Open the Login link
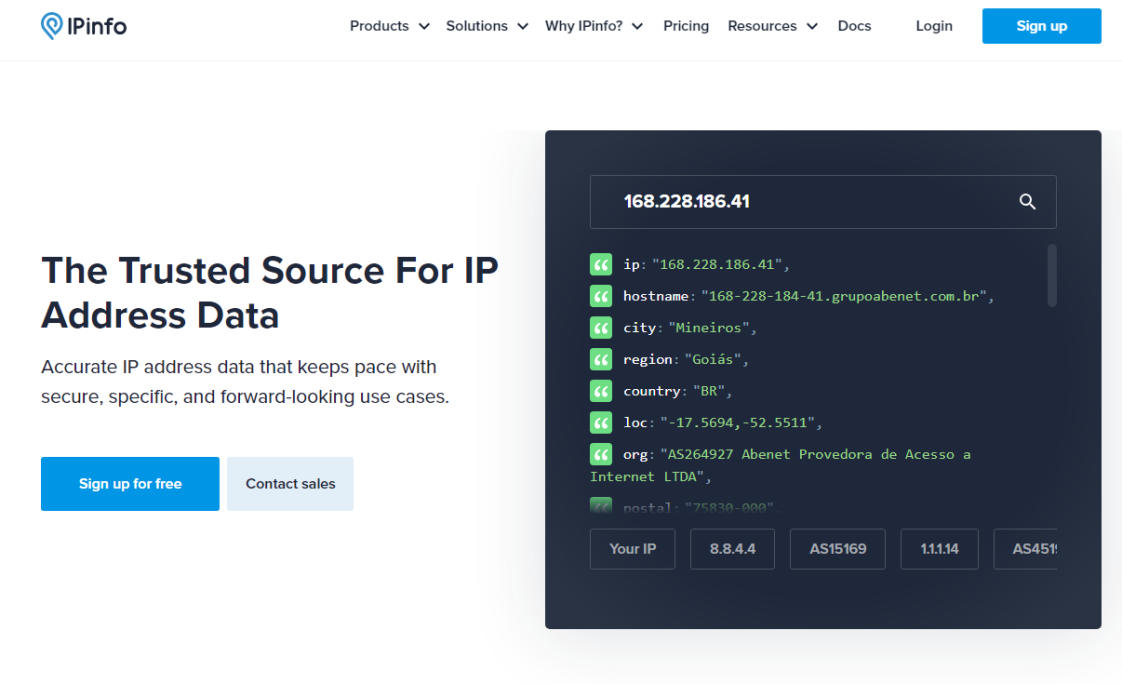 pyautogui.click(x=934, y=26)
